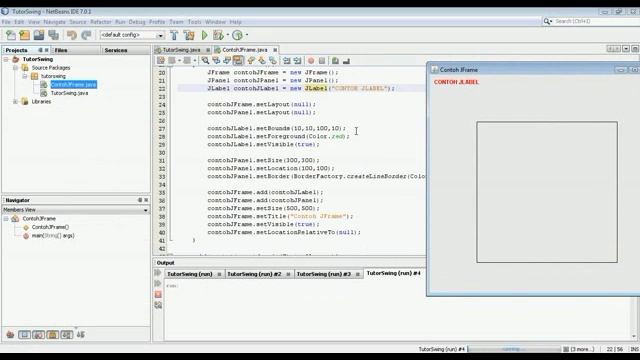Click the Toggle Bookmark icon in editor

pyautogui.click(x=273, y=61)
